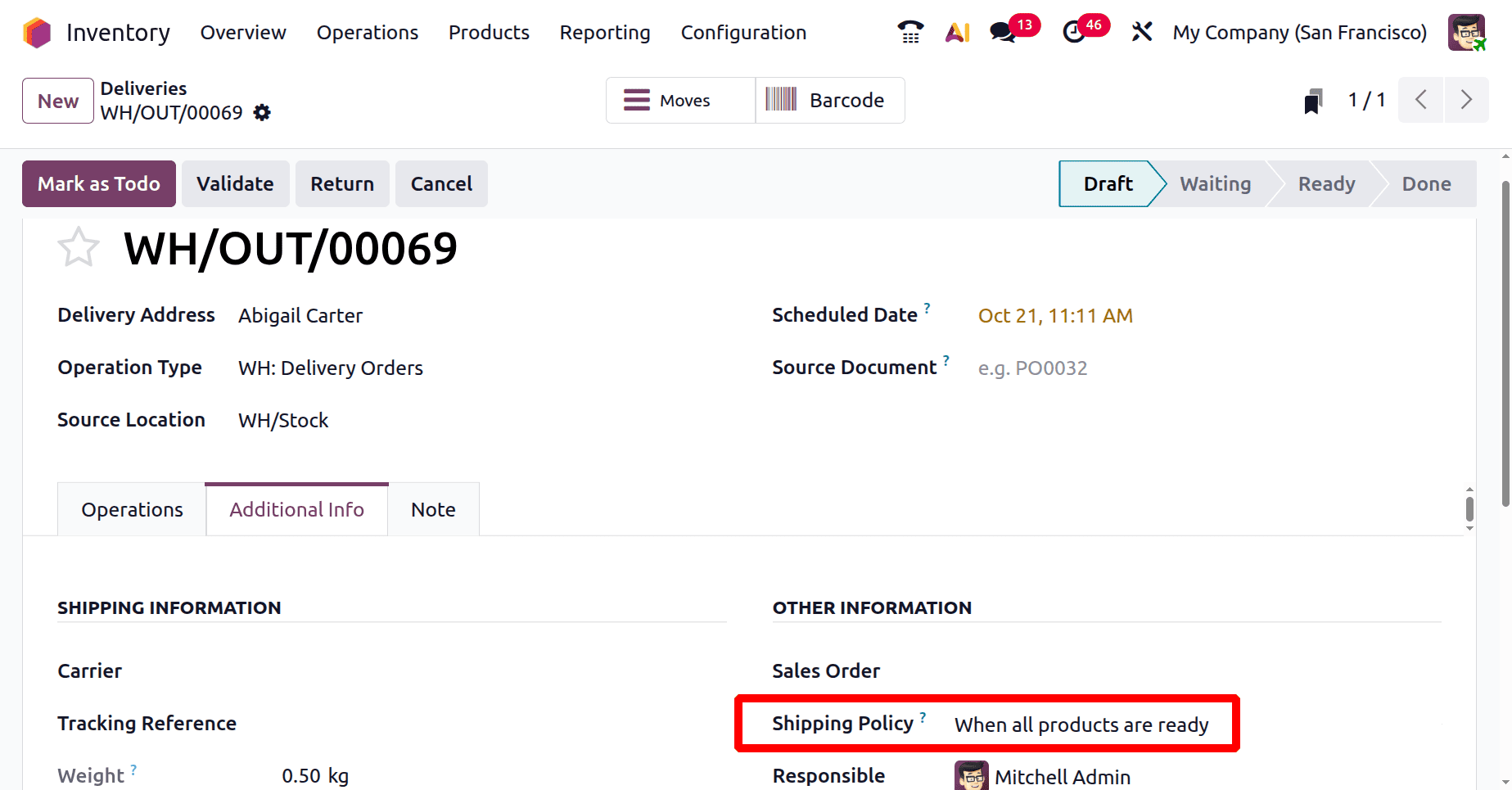Open the Operations menu
Image resolution: width=1512 pixels, height=790 pixels.
point(368,33)
